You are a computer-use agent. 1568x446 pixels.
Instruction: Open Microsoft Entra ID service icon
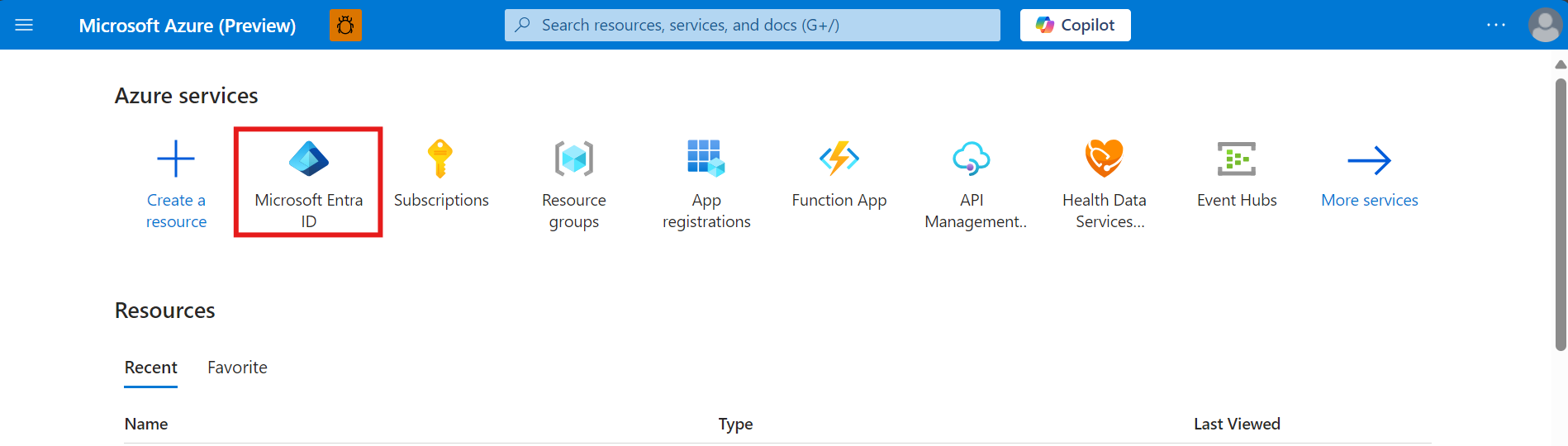[x=309, y=159]
